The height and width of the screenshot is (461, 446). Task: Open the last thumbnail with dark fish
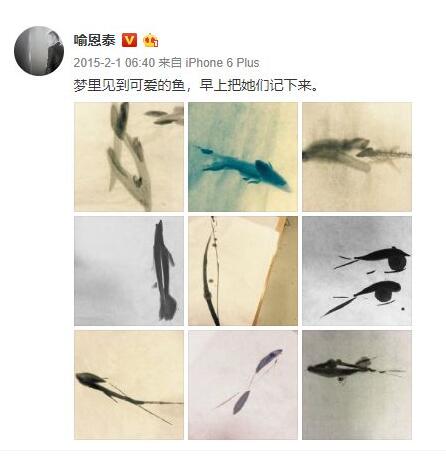click(x=357, y=385)
